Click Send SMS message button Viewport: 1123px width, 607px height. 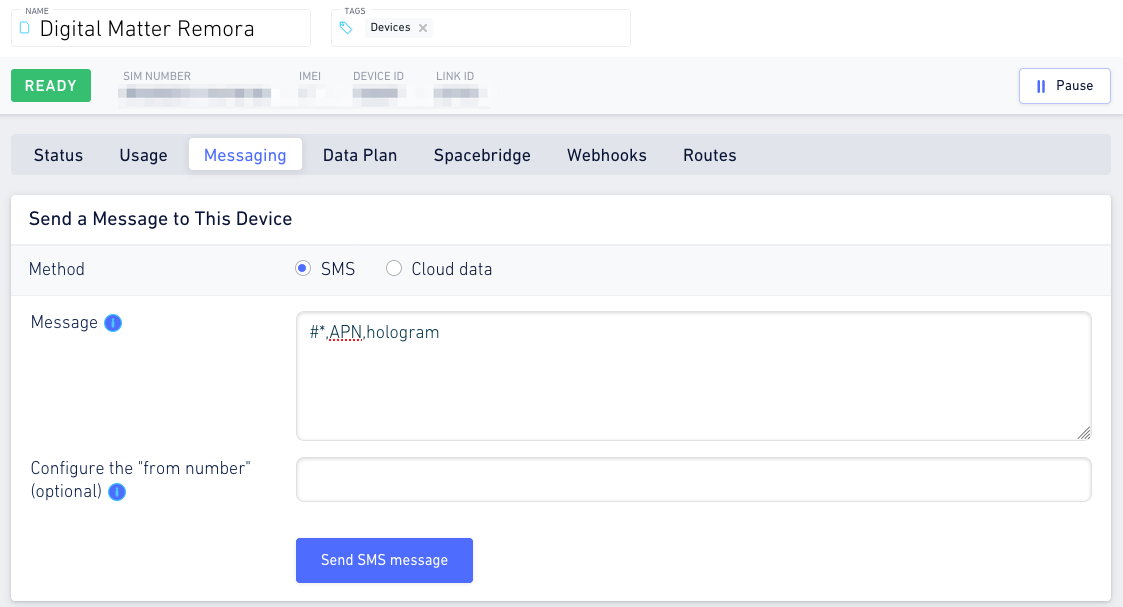click(x=385, y=560)
